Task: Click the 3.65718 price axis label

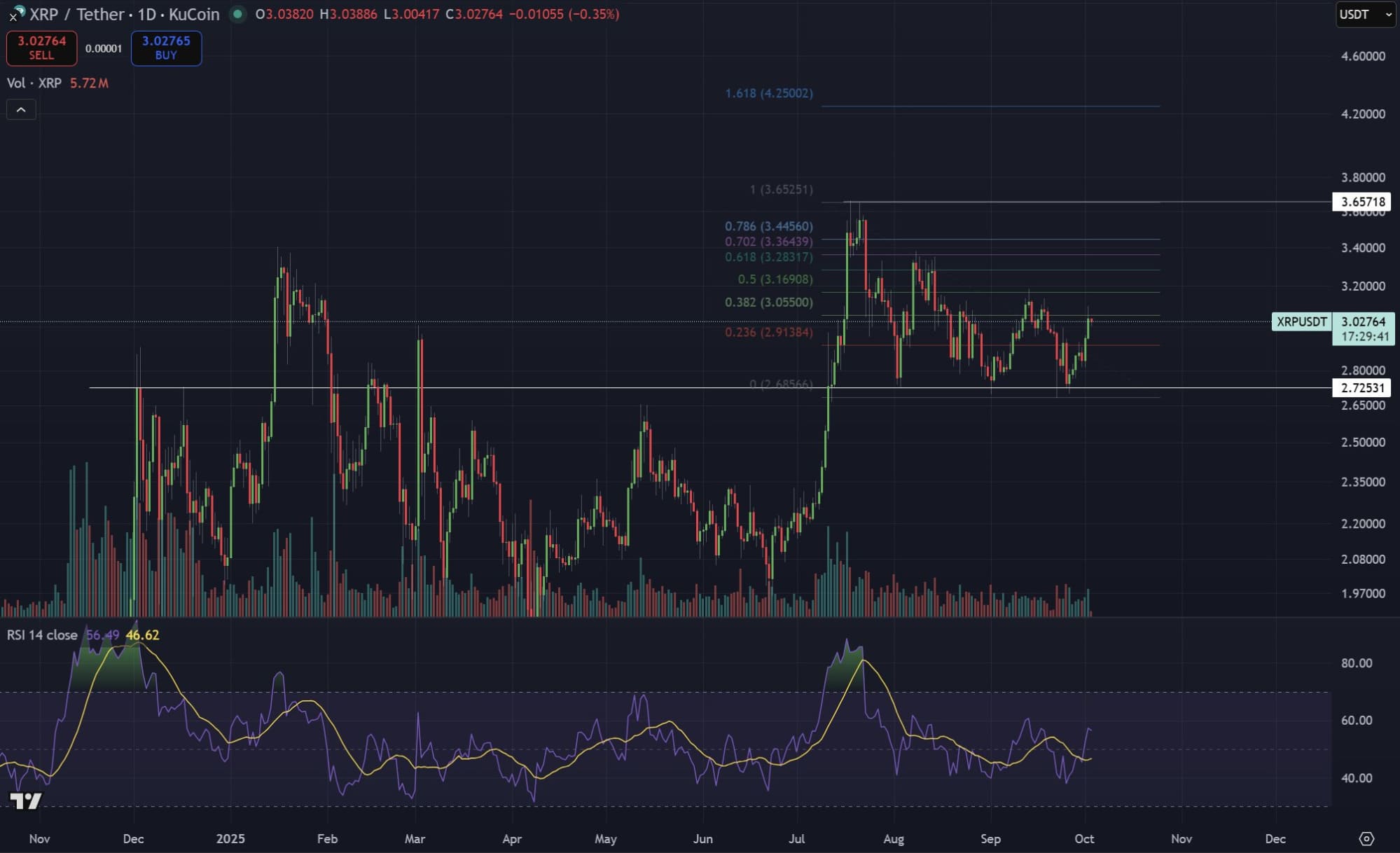Action: [x=1362, y=202]
